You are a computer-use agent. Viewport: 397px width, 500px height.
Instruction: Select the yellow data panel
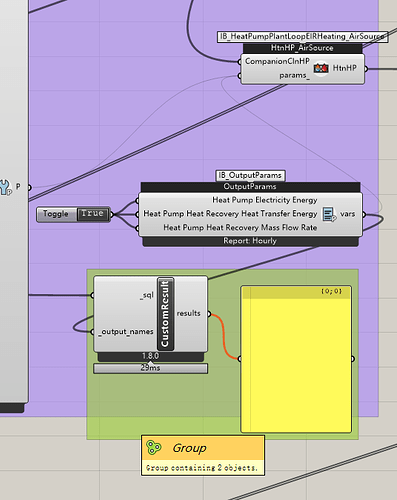(x=296, y=359)
